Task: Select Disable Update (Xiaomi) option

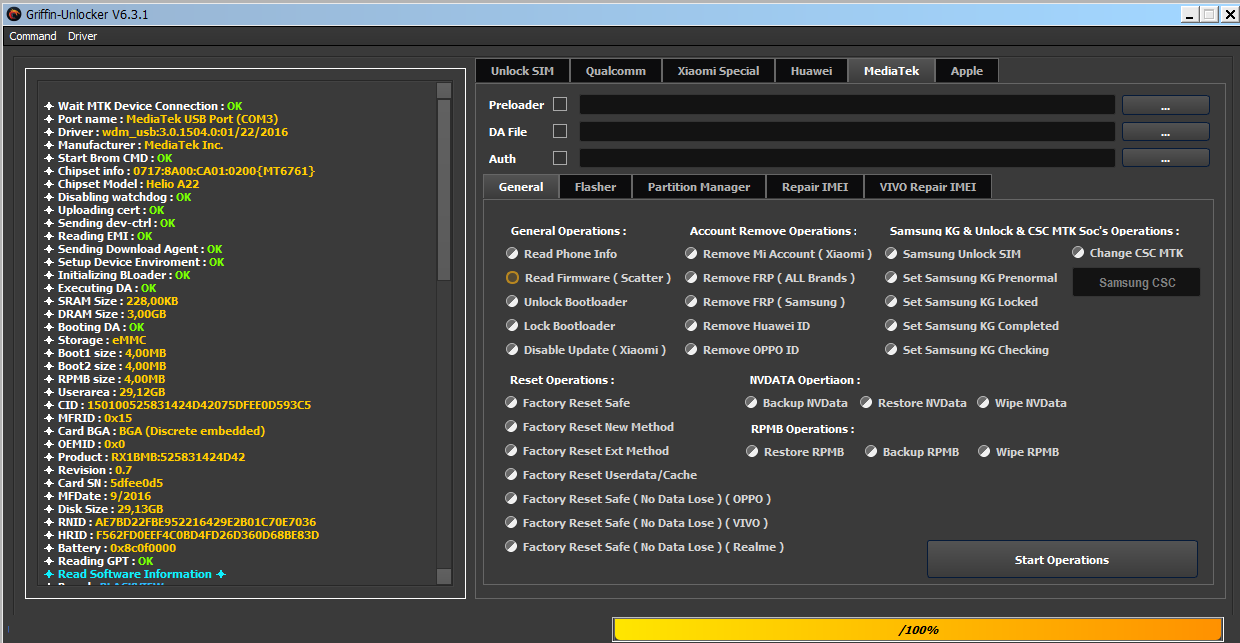Action: coord(586,350)
